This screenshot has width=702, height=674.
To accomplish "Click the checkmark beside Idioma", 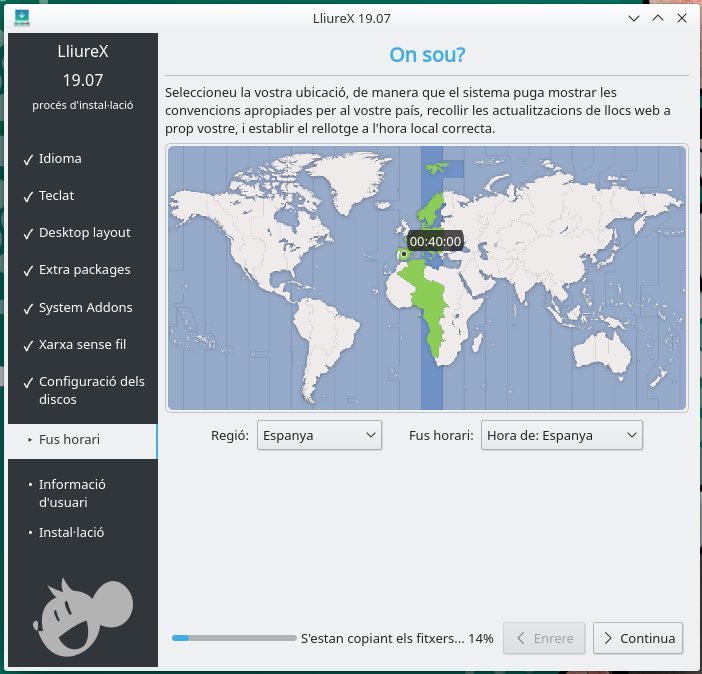I will [28, 159].
